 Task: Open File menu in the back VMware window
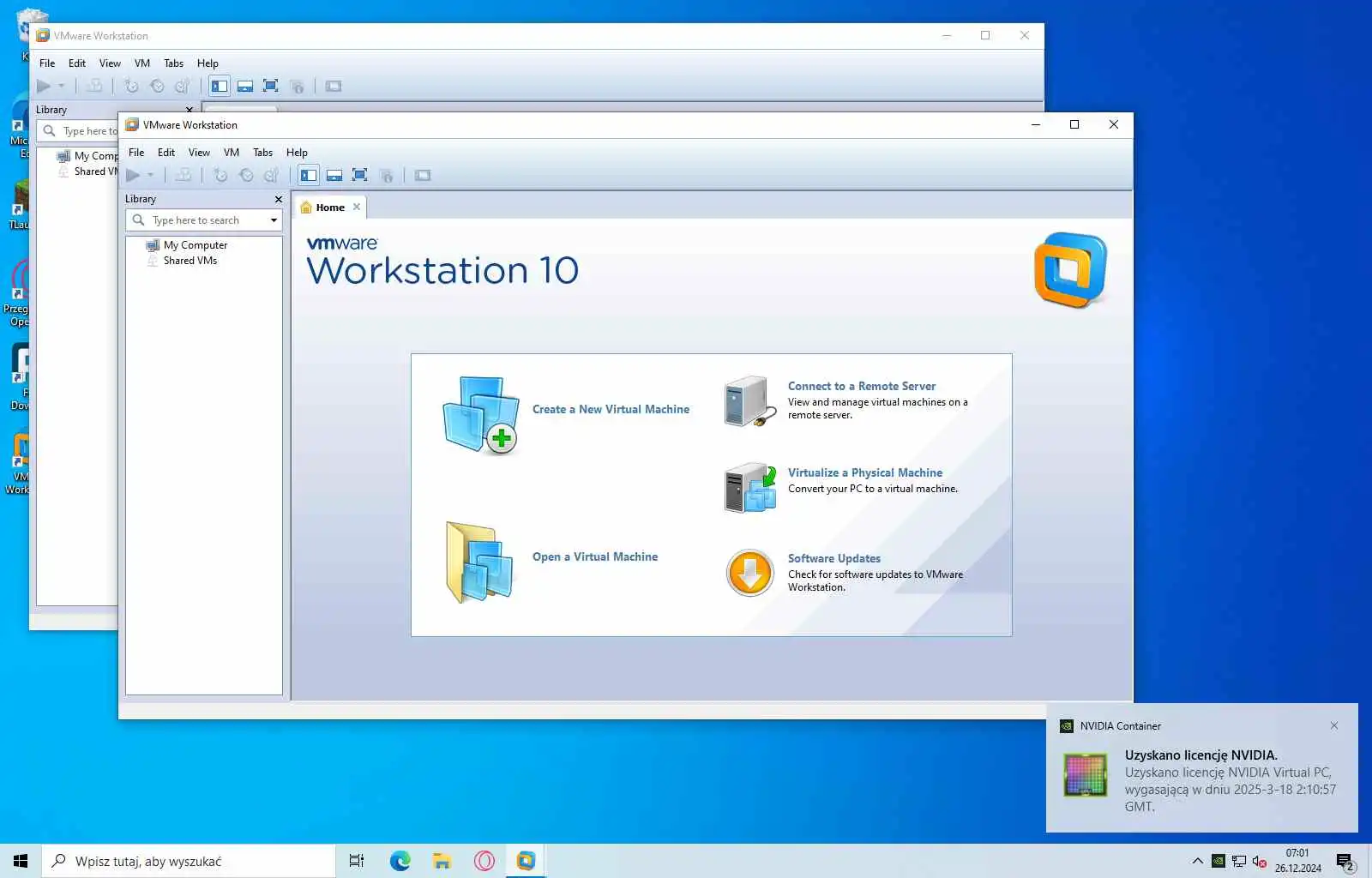[47, 63]
